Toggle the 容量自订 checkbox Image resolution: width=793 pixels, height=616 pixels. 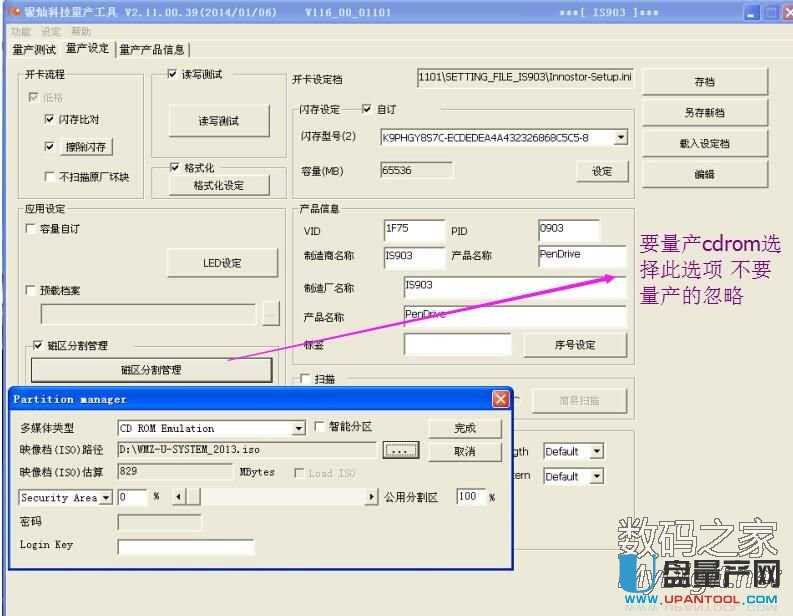[x=31, y=229]
